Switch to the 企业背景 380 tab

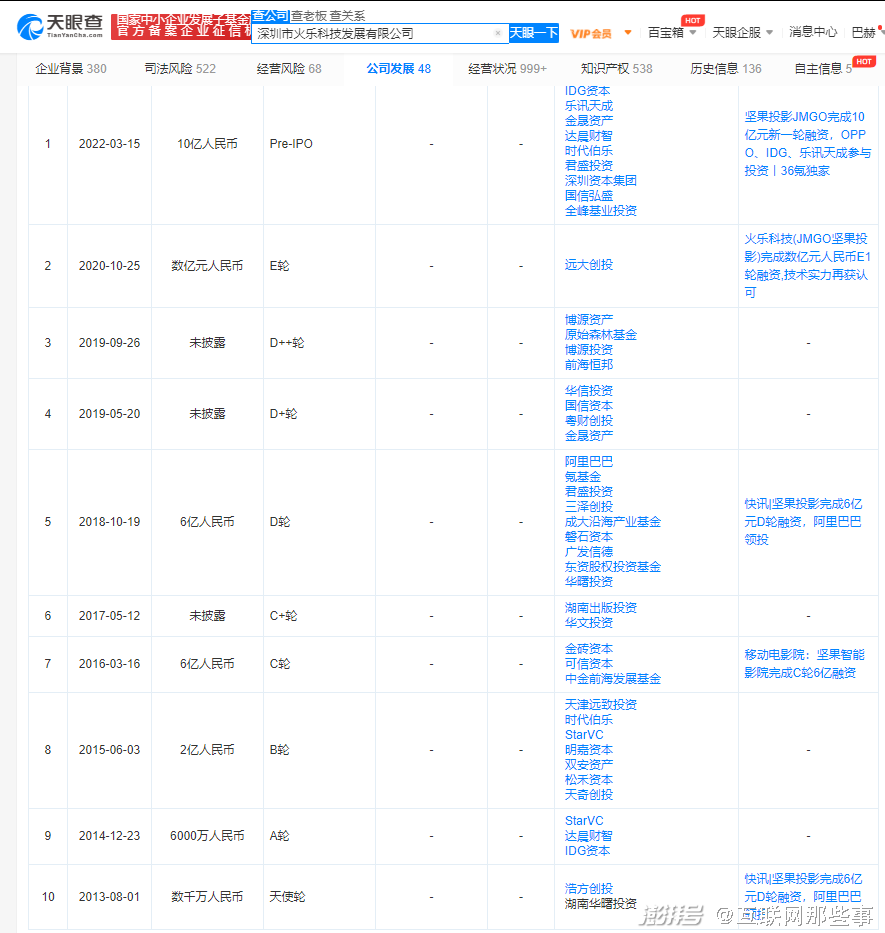click(x=71, y=69)
